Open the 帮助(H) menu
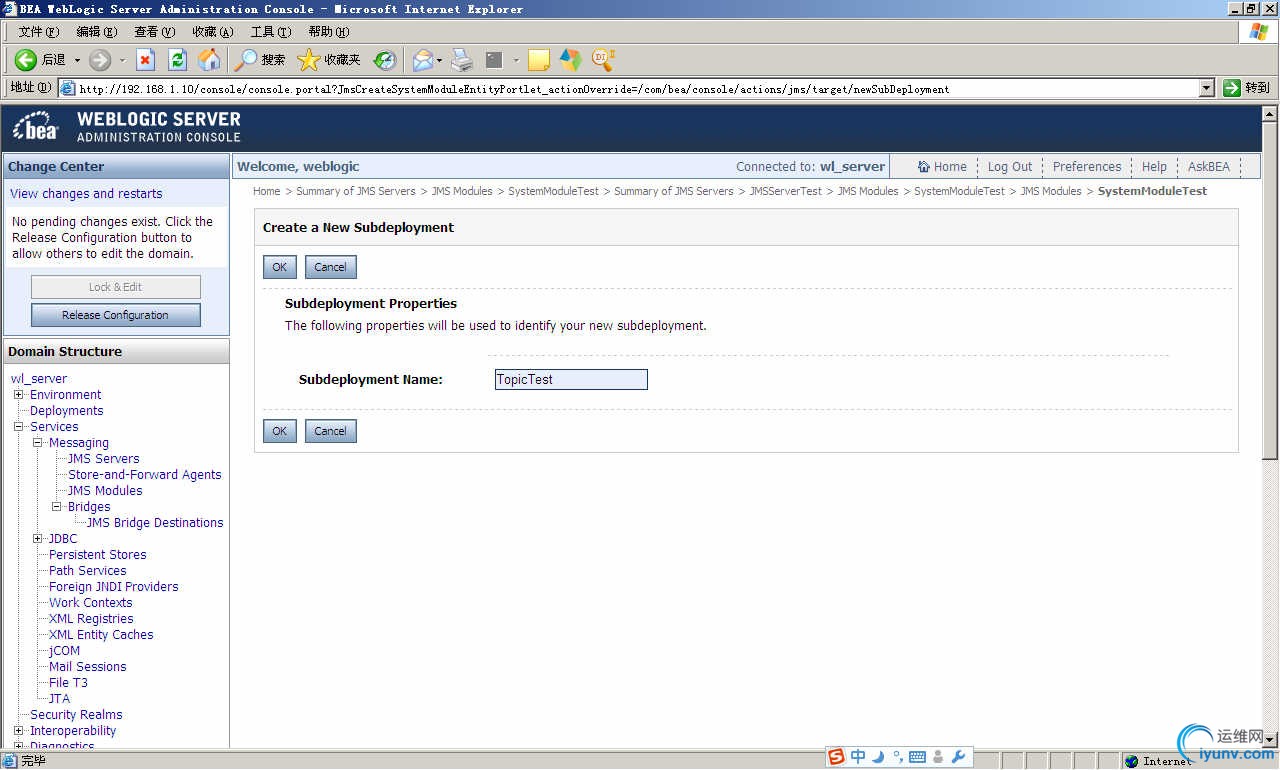This screenshot has height=770, width=1280. point(329,32)
